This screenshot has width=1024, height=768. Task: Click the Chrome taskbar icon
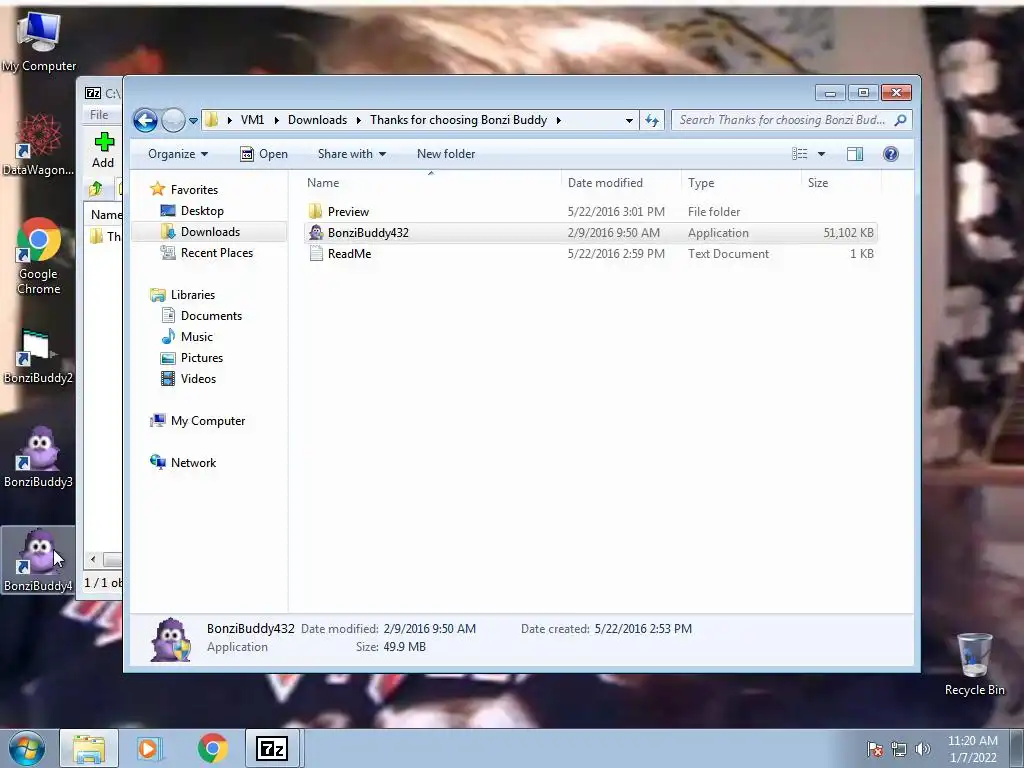tap(212, 748)
